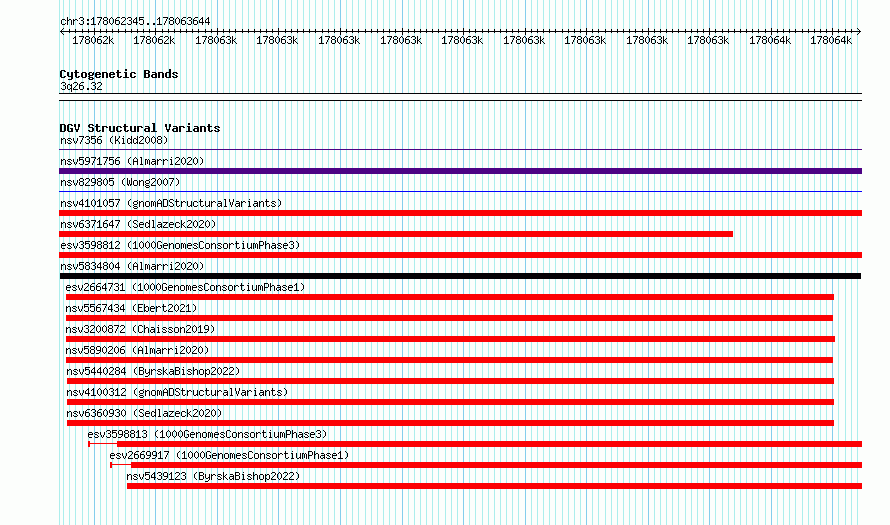Click nsv5567434 (Ebert2021) label
Viewport: 890px width, 525px height.
pos(131,308)
